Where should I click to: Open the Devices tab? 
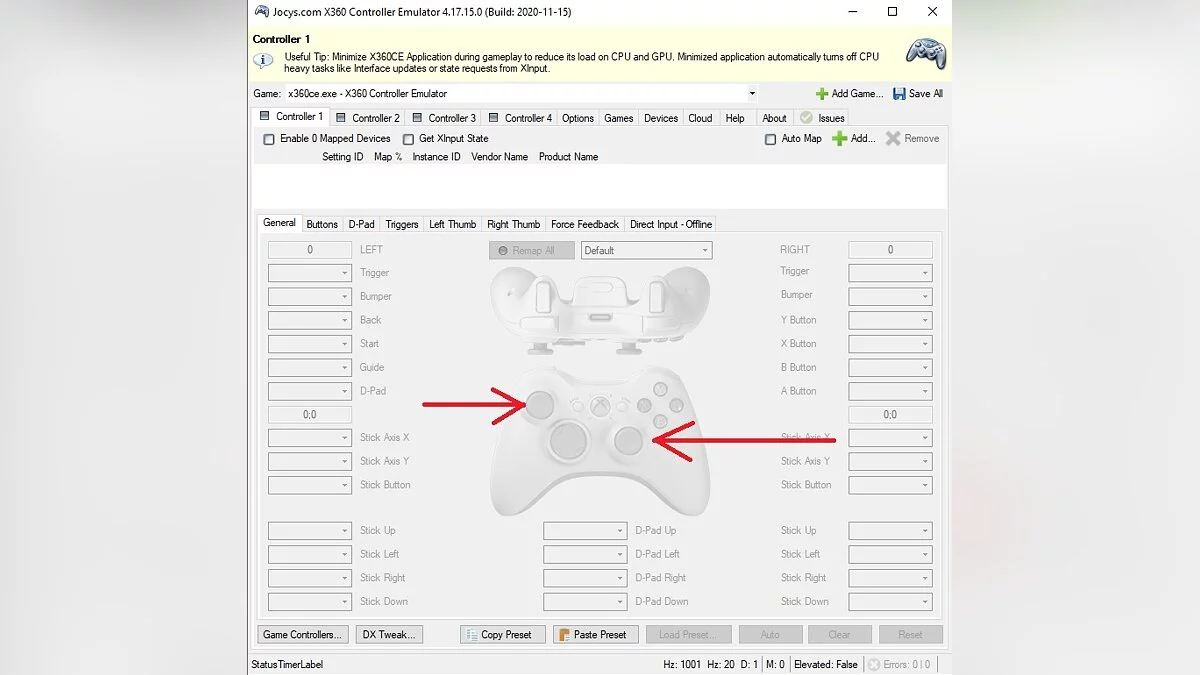(x=661, y=118)
